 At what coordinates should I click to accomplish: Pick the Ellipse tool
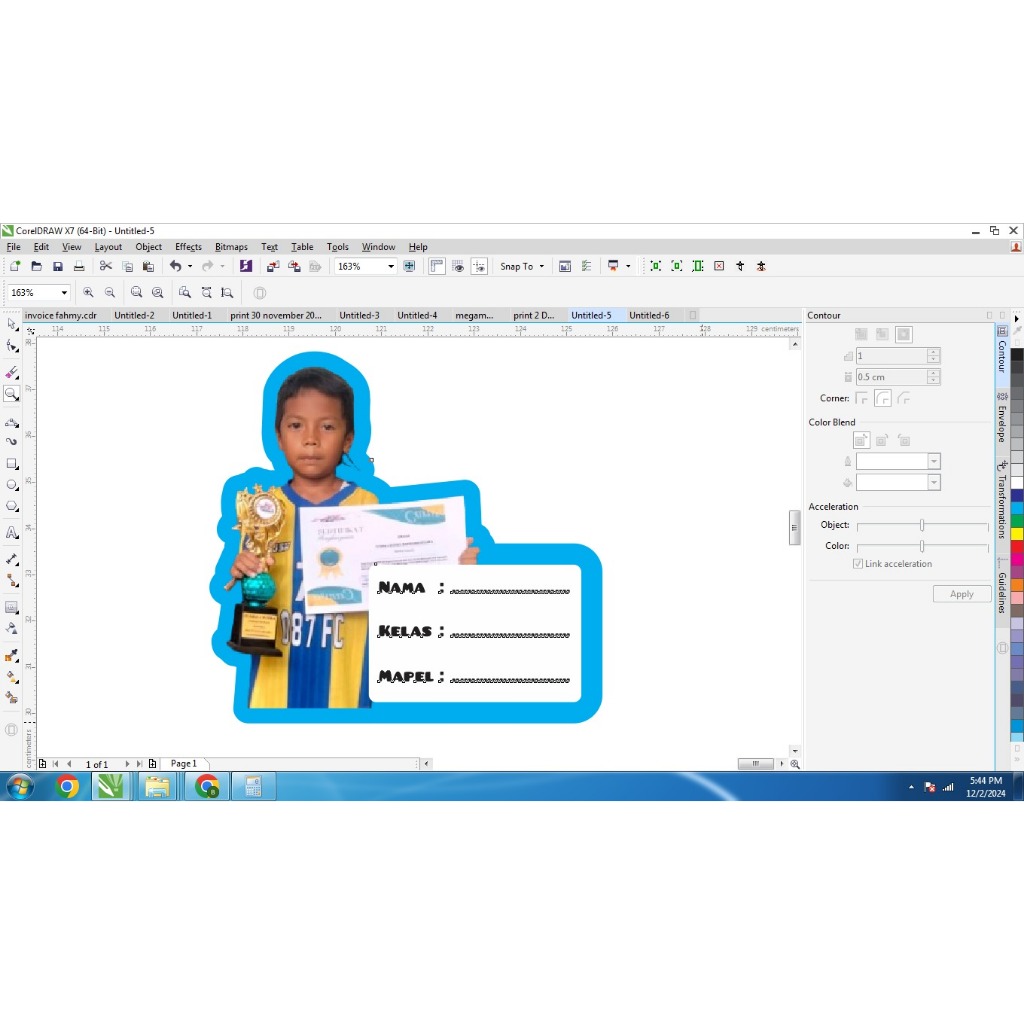12,485
